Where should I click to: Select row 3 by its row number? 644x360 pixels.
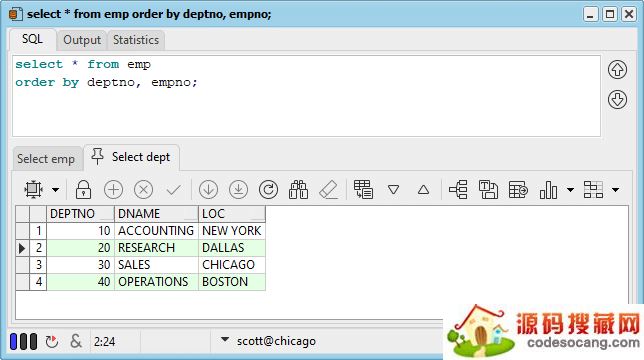pos(38,265)
